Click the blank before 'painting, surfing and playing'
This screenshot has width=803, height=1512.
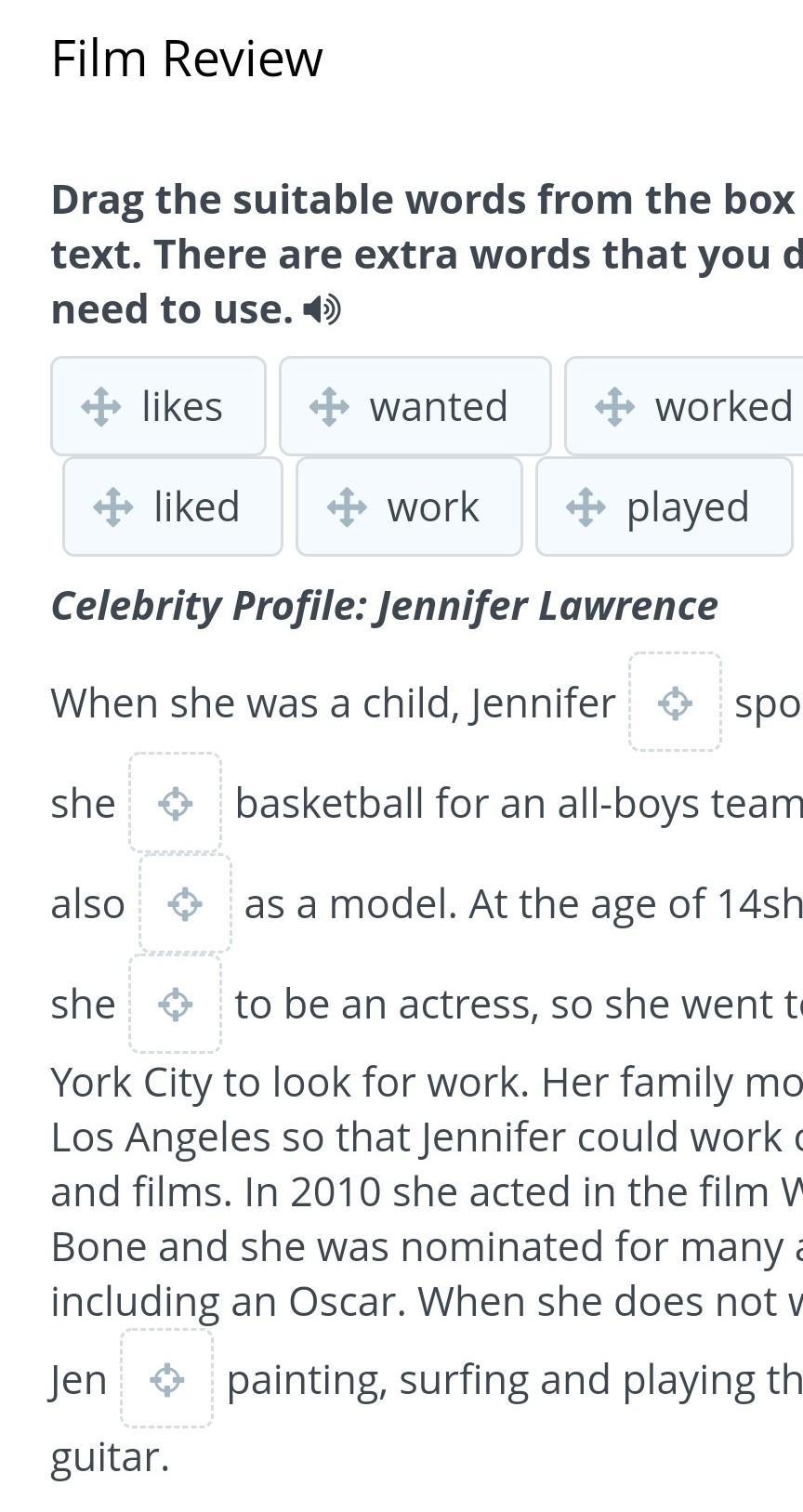(x=167, y=1378)
